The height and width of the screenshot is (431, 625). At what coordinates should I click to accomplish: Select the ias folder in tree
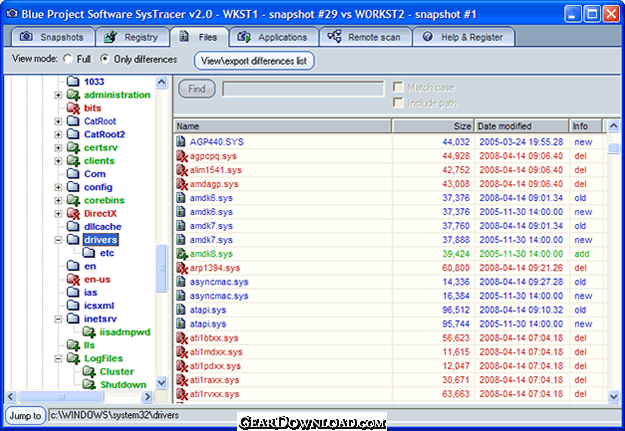[90, 292]
